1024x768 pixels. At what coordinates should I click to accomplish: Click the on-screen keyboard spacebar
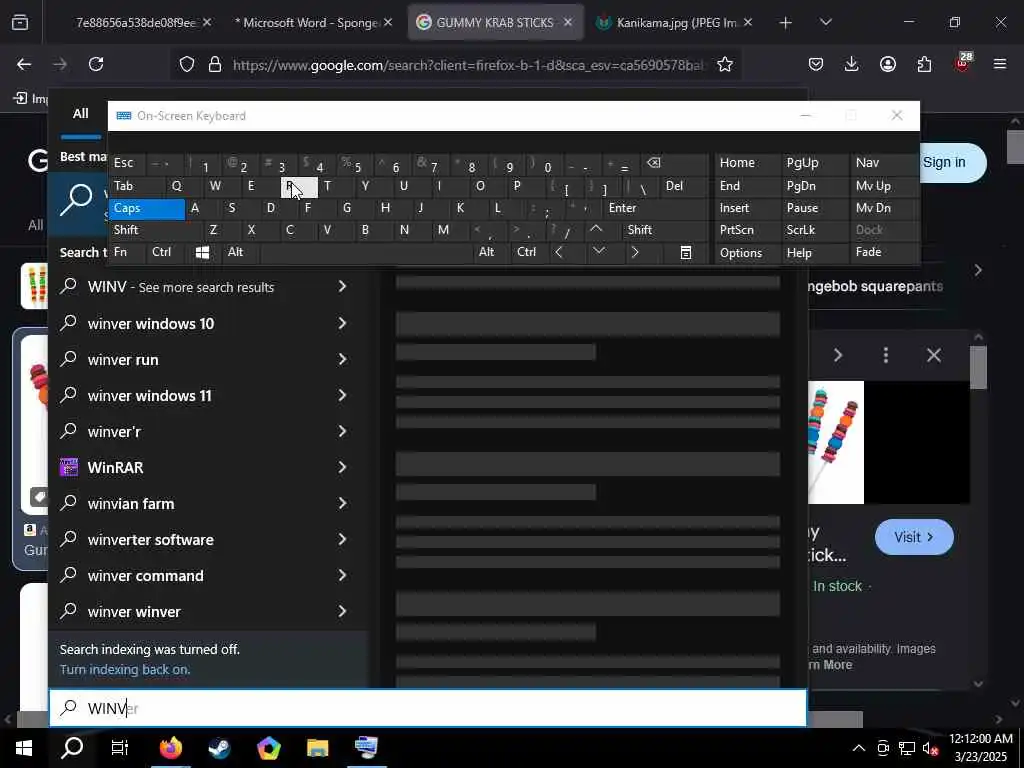[x=366, y=253]
